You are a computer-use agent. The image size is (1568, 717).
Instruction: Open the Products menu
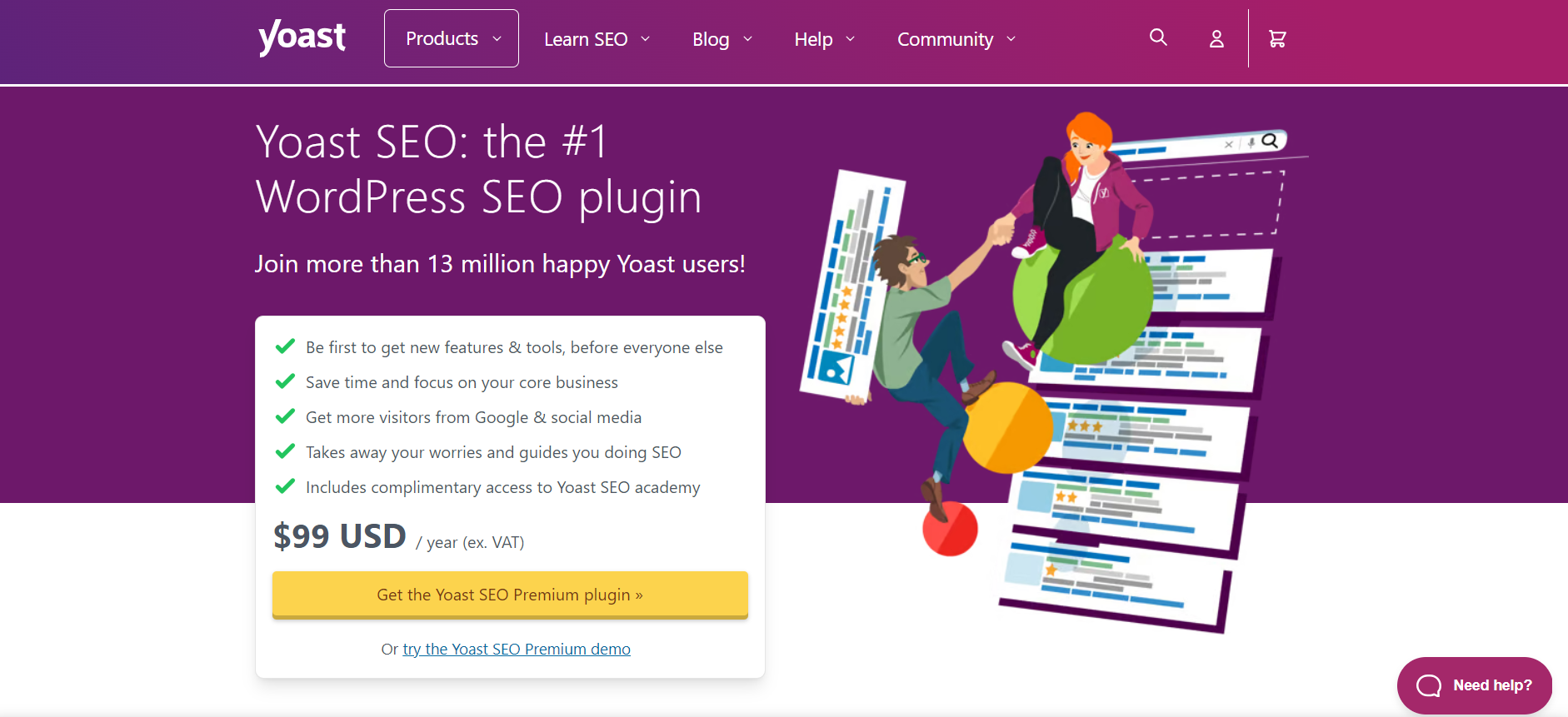click(451, 38)
